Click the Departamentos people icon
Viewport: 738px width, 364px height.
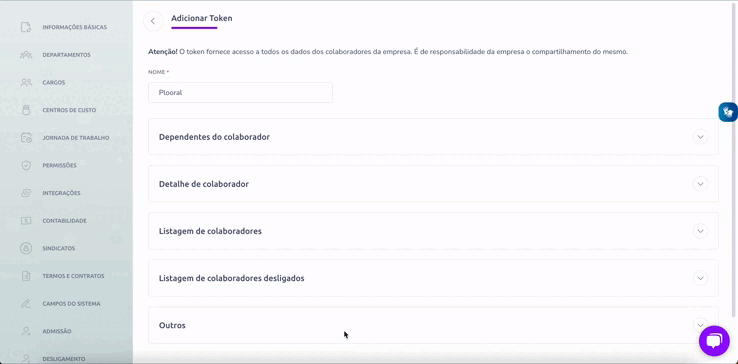pos(26,55)
